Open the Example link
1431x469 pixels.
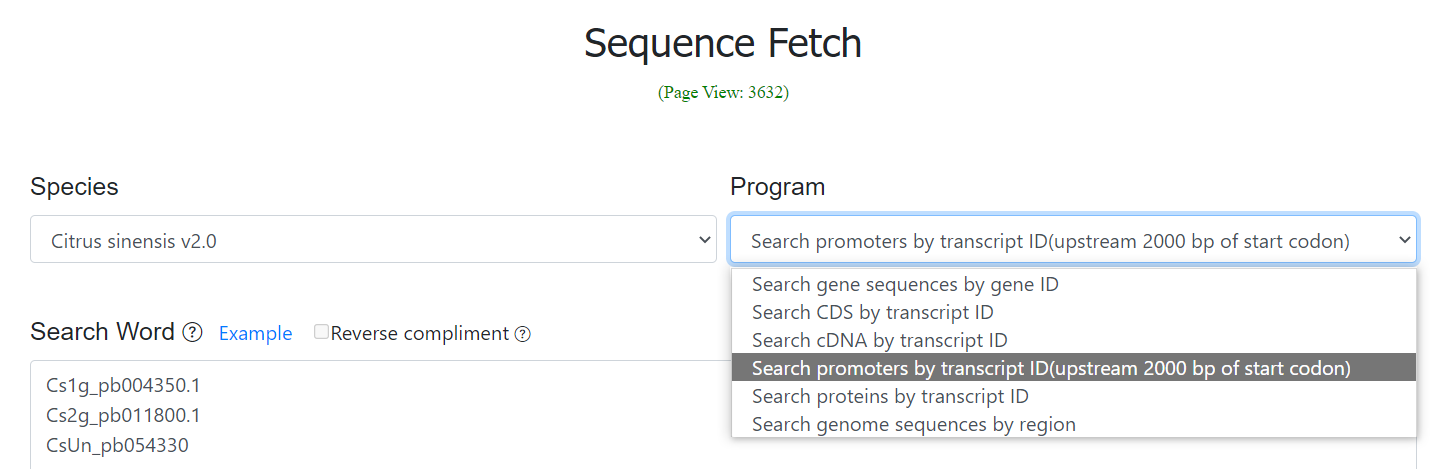pyautogui.click(x=255, y=334)
